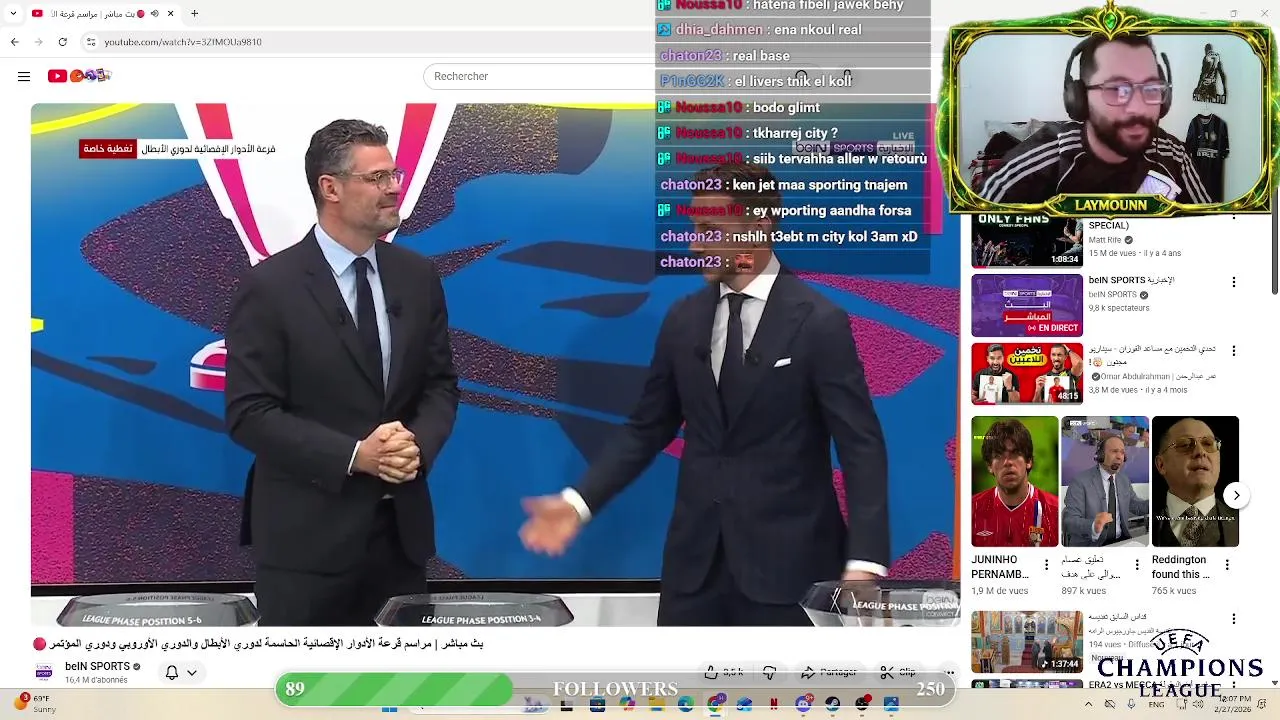Share the video using Partager
Image resolution: width=1280 pixels, height=720 pixels.
(827, 672)
